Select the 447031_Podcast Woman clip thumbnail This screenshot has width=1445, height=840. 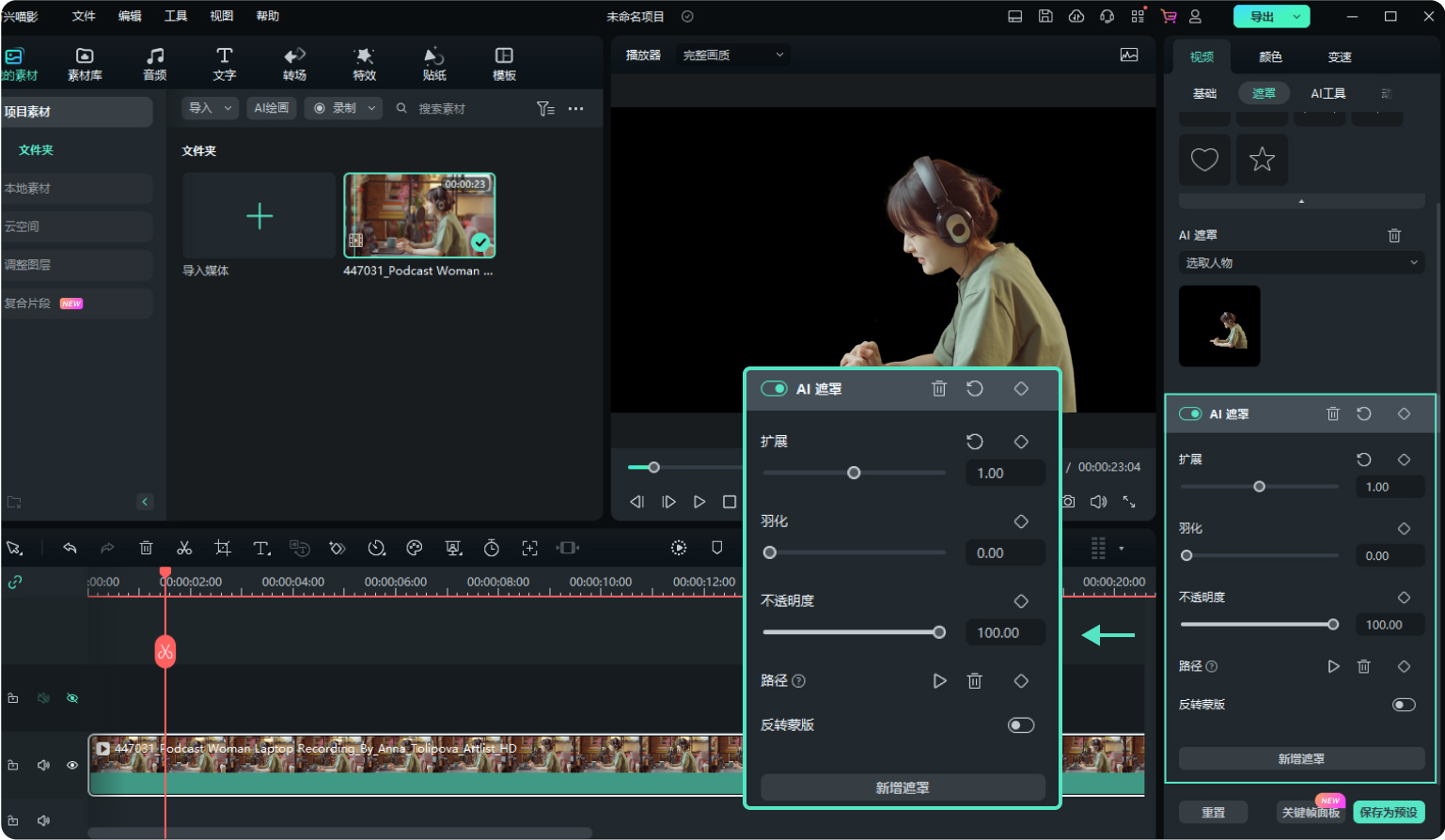(x=419, y=215)
